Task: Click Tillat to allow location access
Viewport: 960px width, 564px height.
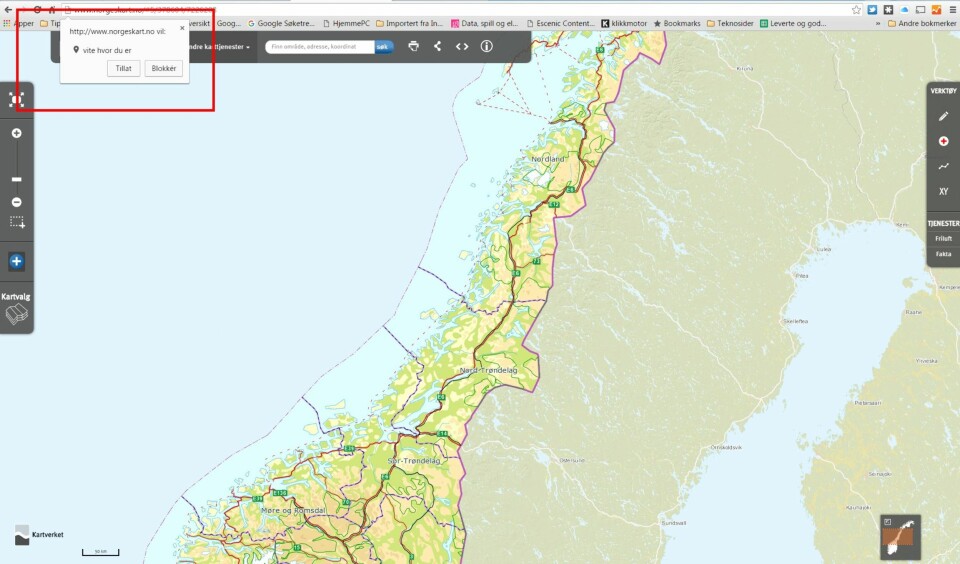Action: tap(123, 68)
